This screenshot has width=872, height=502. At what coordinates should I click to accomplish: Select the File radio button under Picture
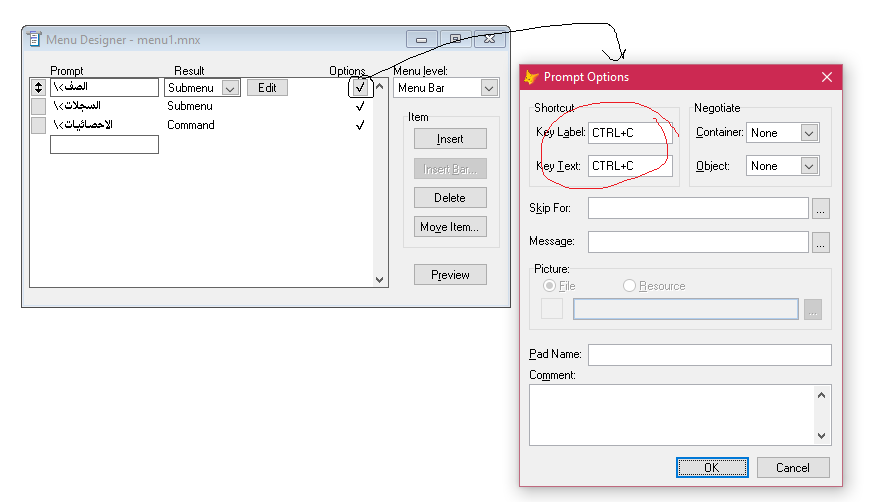549,286
